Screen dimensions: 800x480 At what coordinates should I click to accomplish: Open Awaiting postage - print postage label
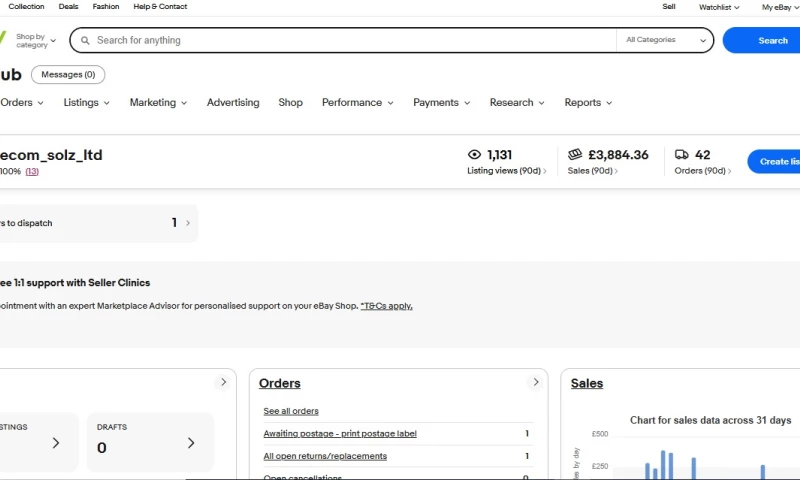(x=340, y=434)
